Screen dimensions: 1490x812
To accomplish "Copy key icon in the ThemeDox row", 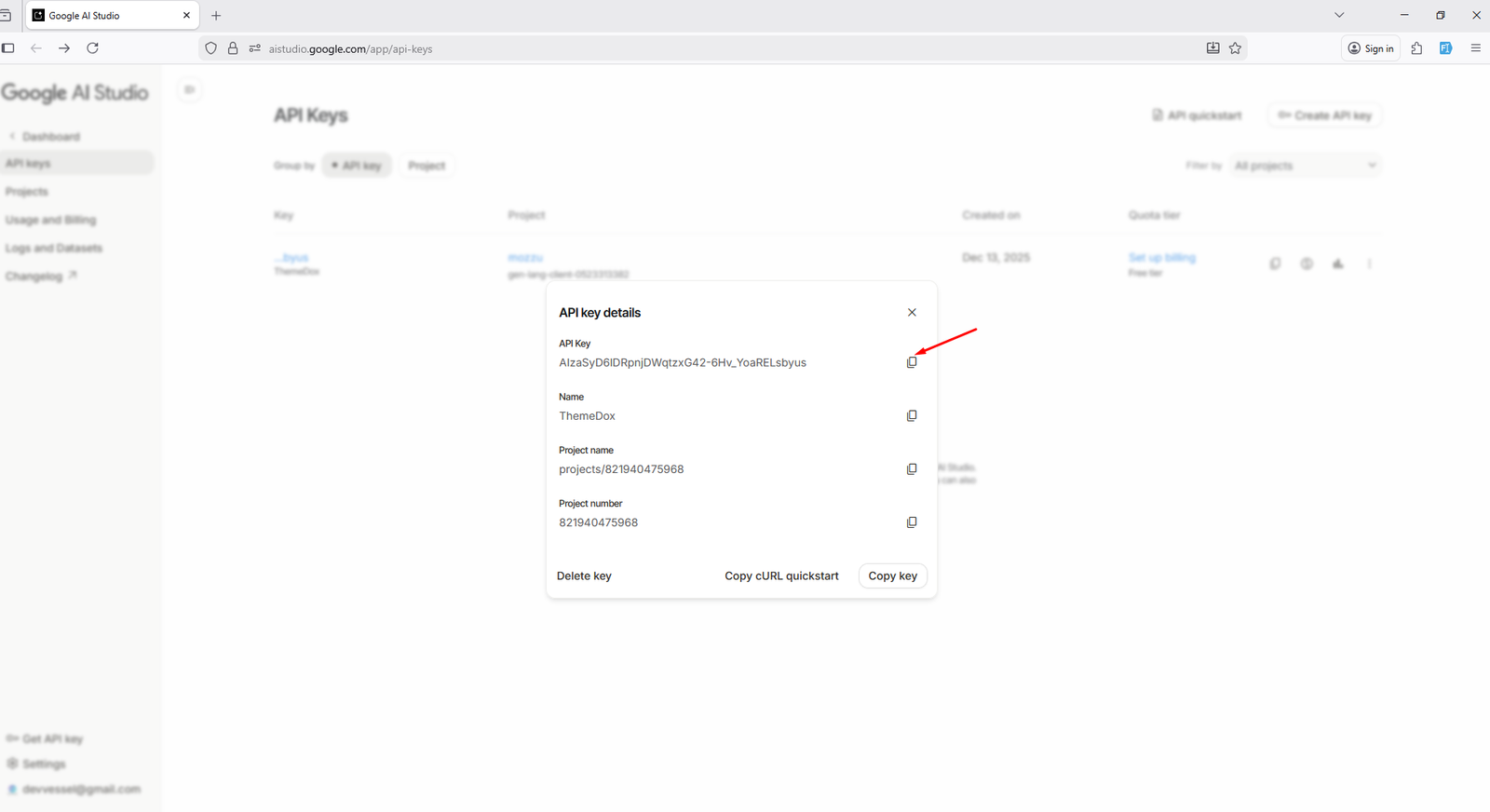I will pos(1275,264).
